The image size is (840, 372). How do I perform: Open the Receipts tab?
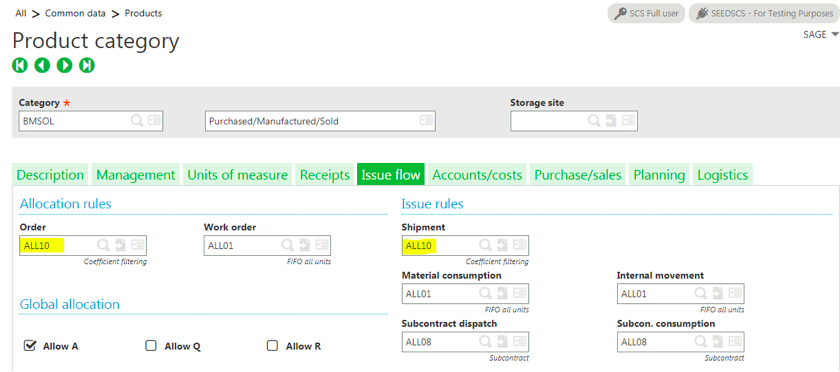[325, 175]
